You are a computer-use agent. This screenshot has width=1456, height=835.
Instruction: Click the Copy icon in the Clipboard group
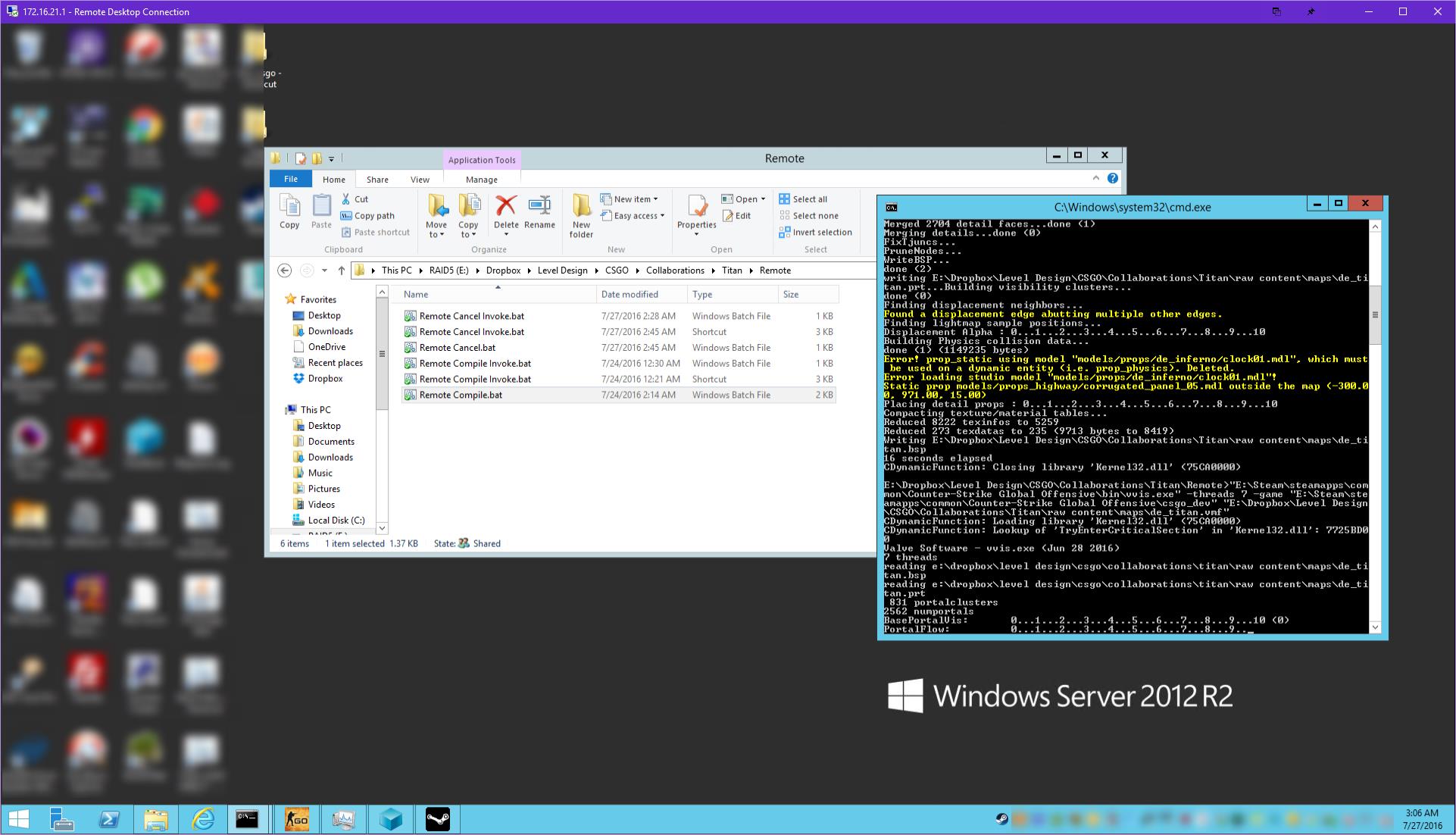coord(289,211)
